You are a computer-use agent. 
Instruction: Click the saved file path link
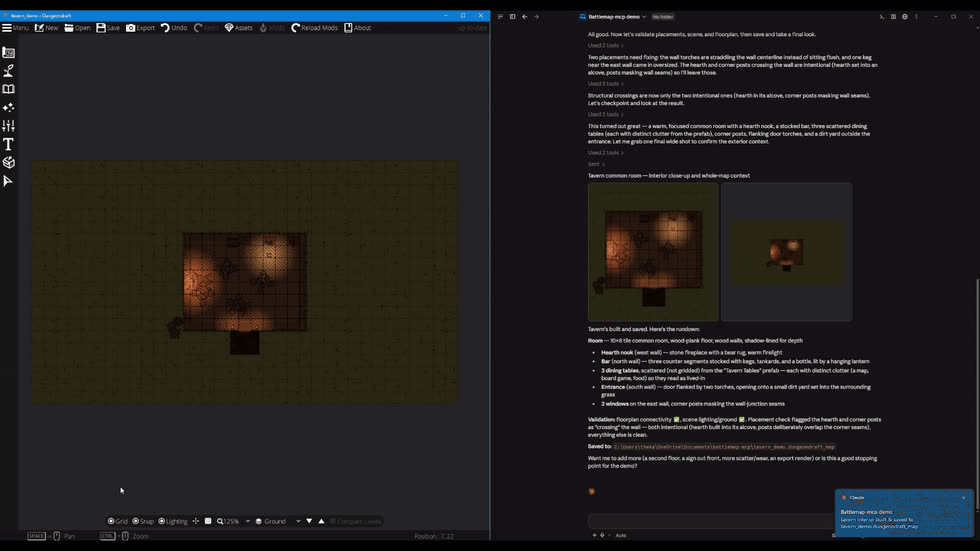point(724,447)
